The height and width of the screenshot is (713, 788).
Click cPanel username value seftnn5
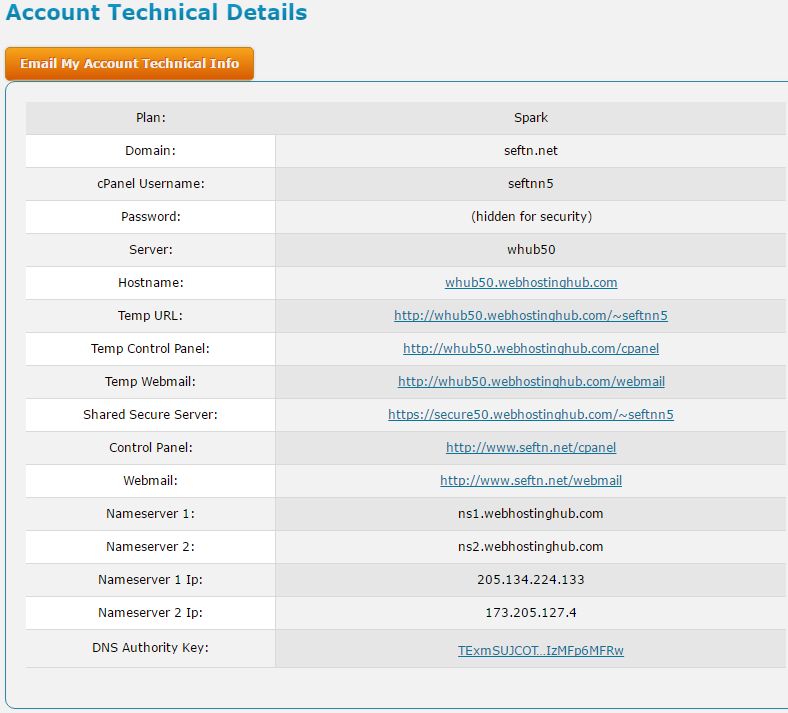click(531, 183)
